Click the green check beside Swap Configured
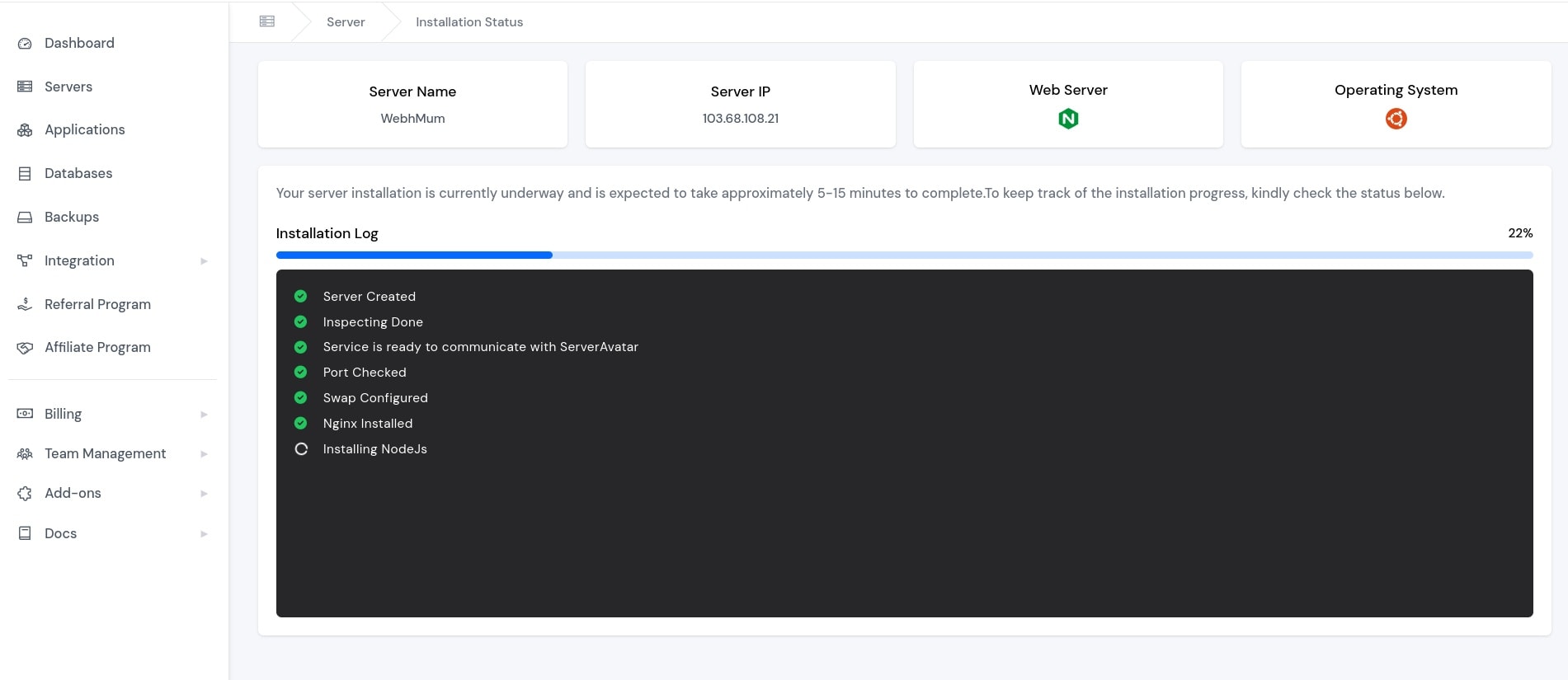 (x=301, y=397)
